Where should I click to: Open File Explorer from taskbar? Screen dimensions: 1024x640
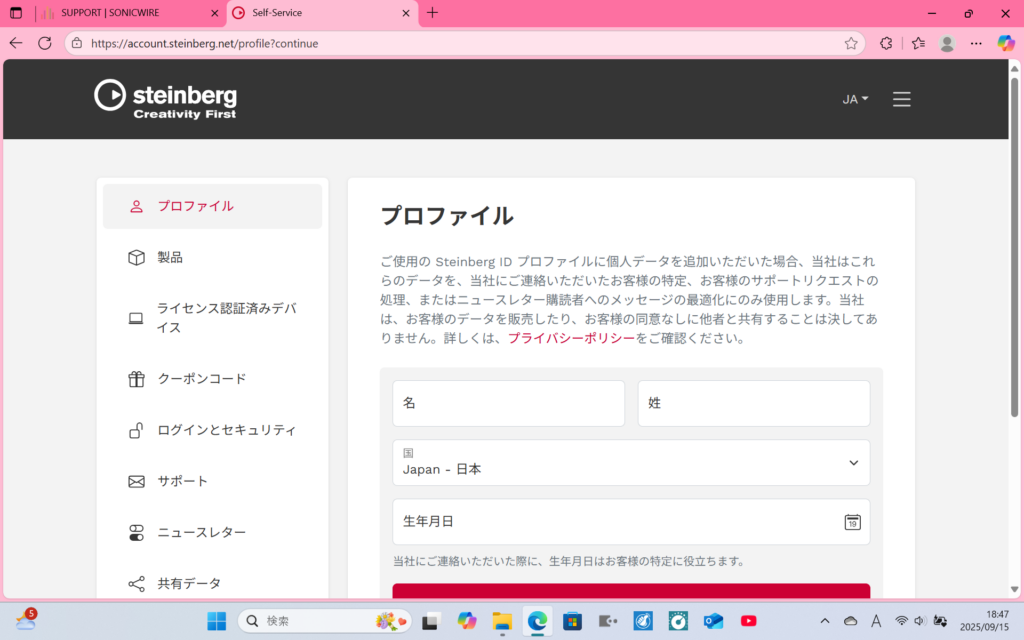[502, 621]
